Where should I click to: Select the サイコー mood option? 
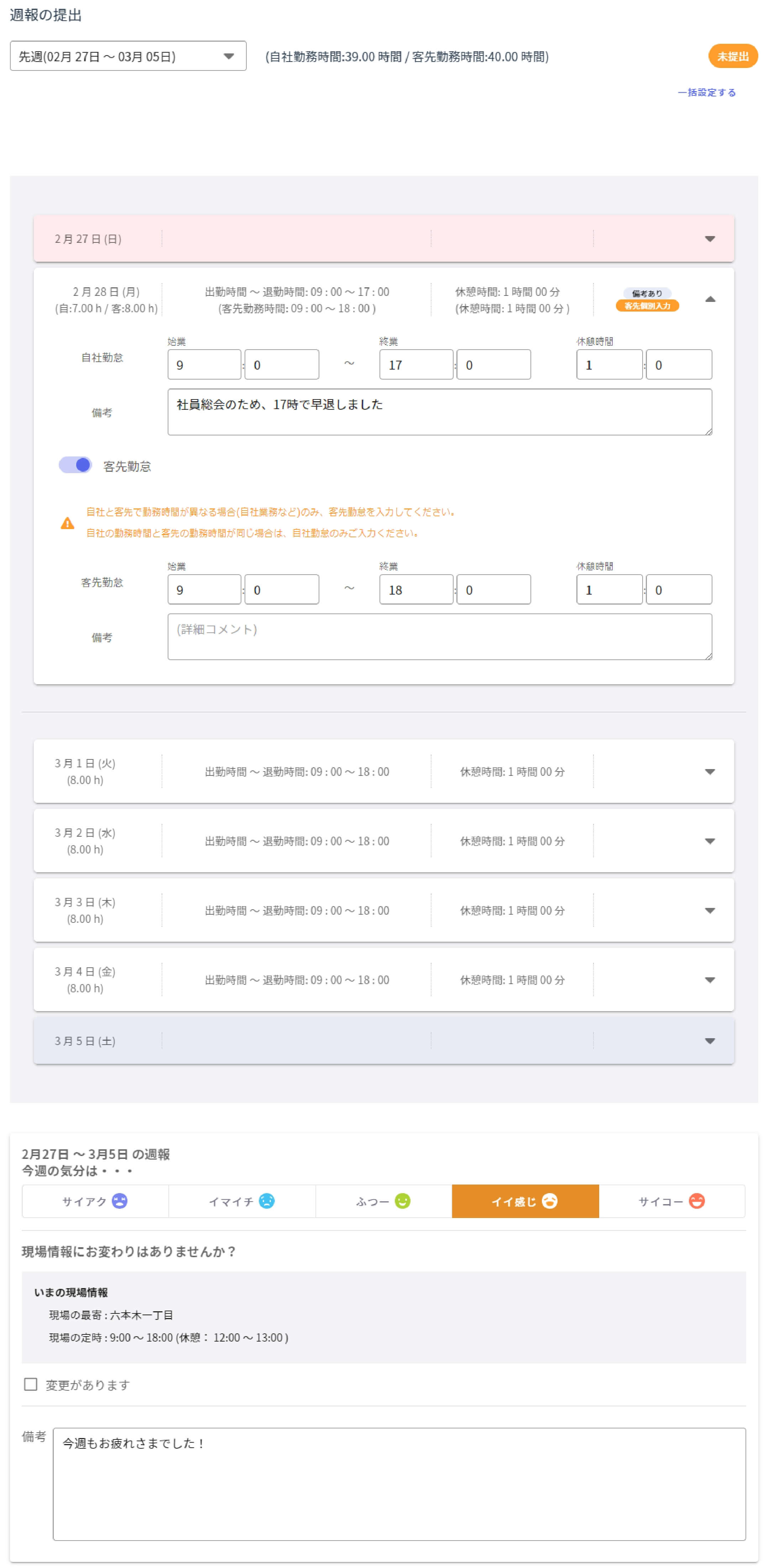click(x=671, y=1201)
